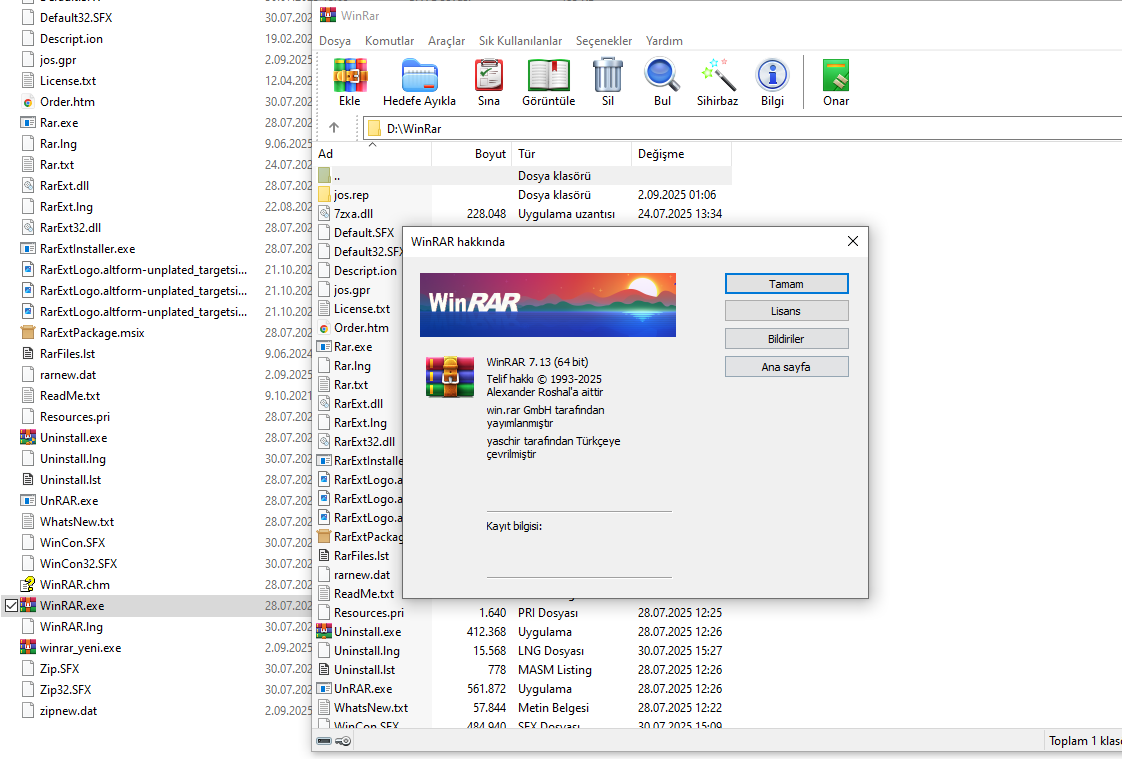
Task: Sort by the Değişme column header
Action: point(682,154)
